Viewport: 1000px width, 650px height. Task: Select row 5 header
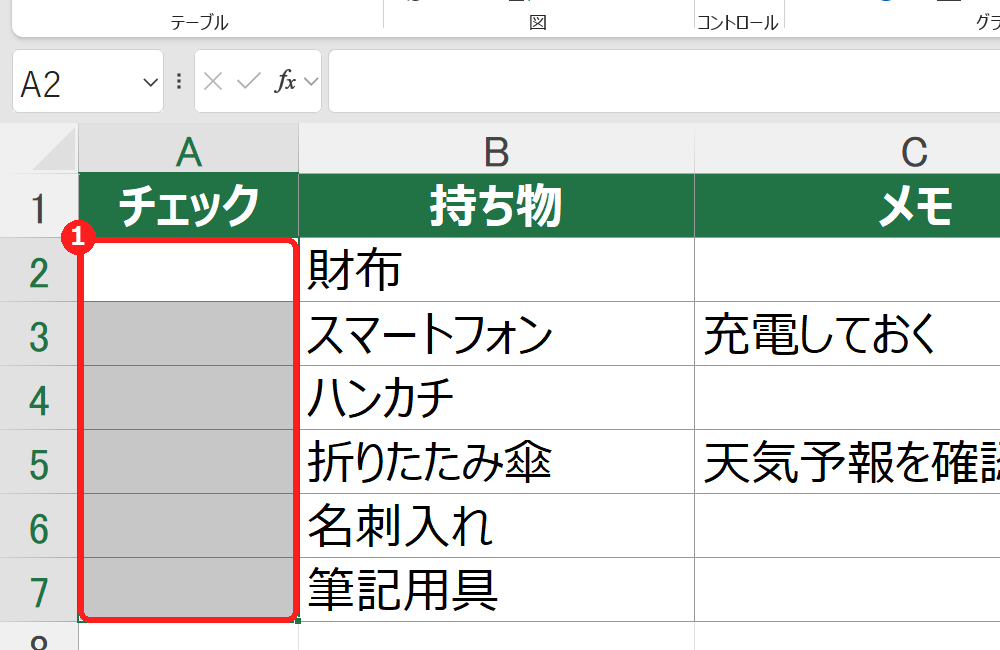(x=39, y=462)
